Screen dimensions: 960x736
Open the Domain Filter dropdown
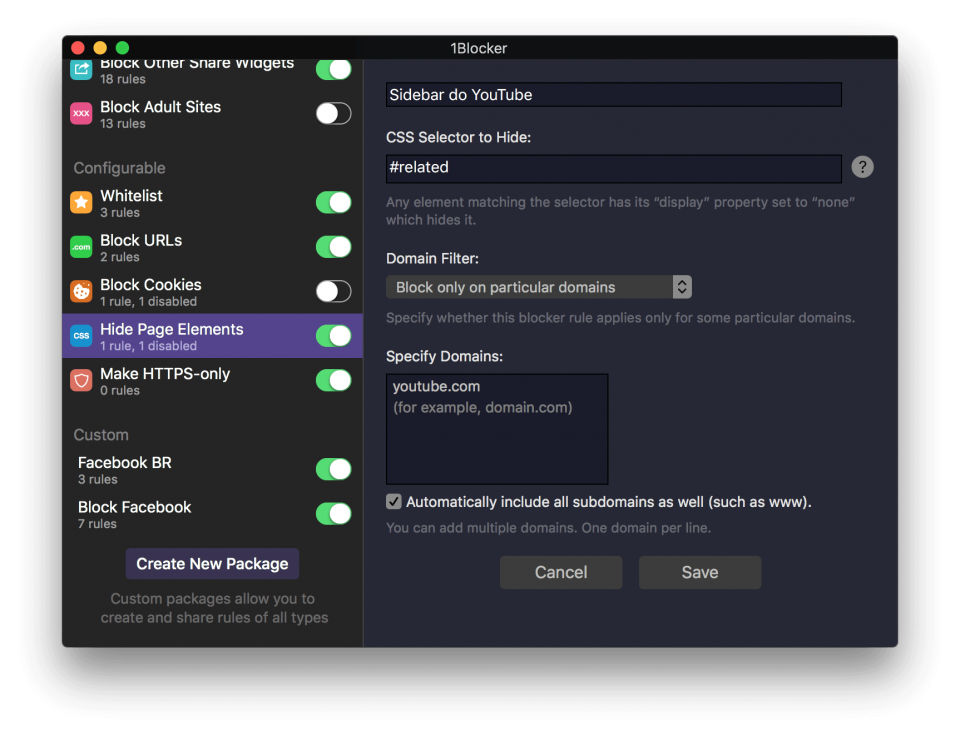(x=538, y=287)
